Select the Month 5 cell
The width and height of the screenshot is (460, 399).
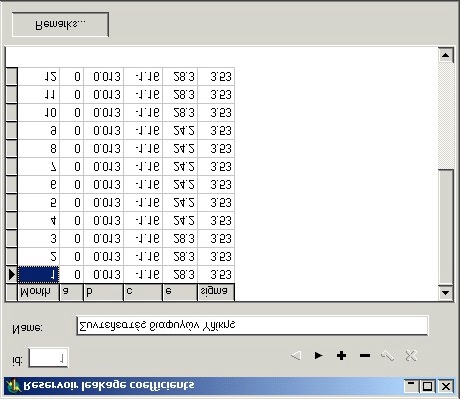pos(38,203)
